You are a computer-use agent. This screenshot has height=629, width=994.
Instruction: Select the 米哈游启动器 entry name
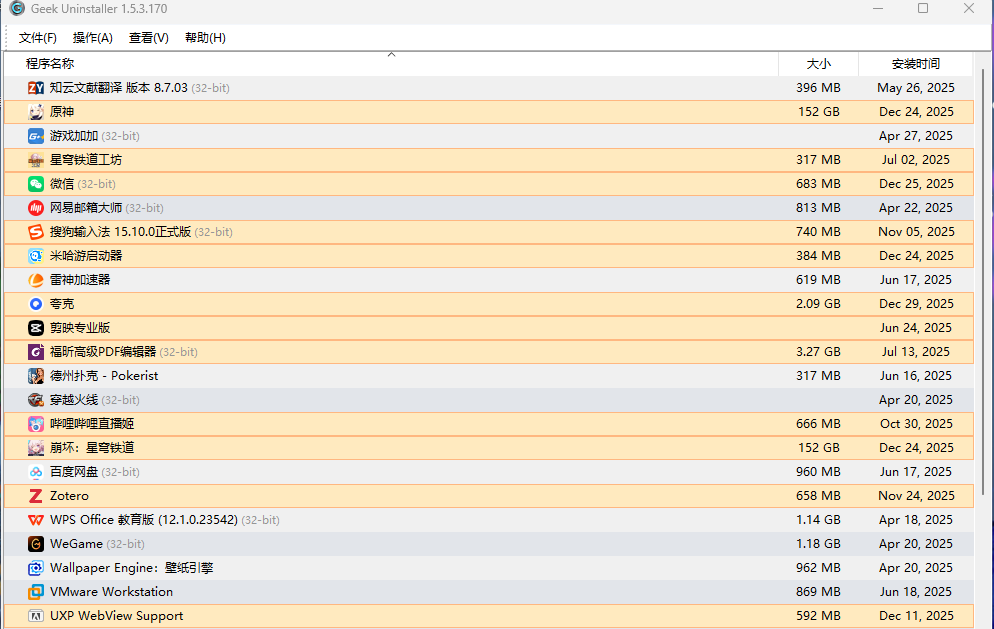click(x=86, y=256)
